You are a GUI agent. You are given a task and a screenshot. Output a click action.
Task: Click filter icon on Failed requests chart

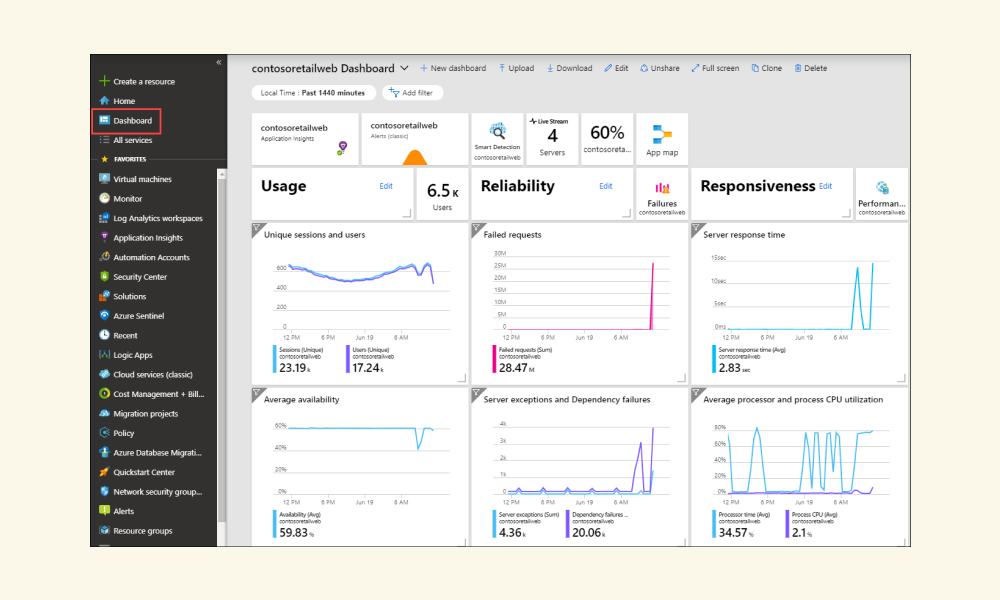point(476,228)
